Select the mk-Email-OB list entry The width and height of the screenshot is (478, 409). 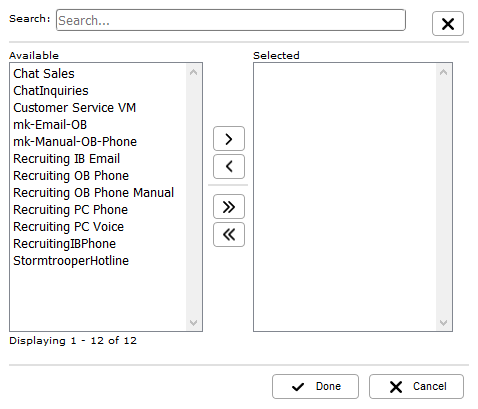[98, 124]
